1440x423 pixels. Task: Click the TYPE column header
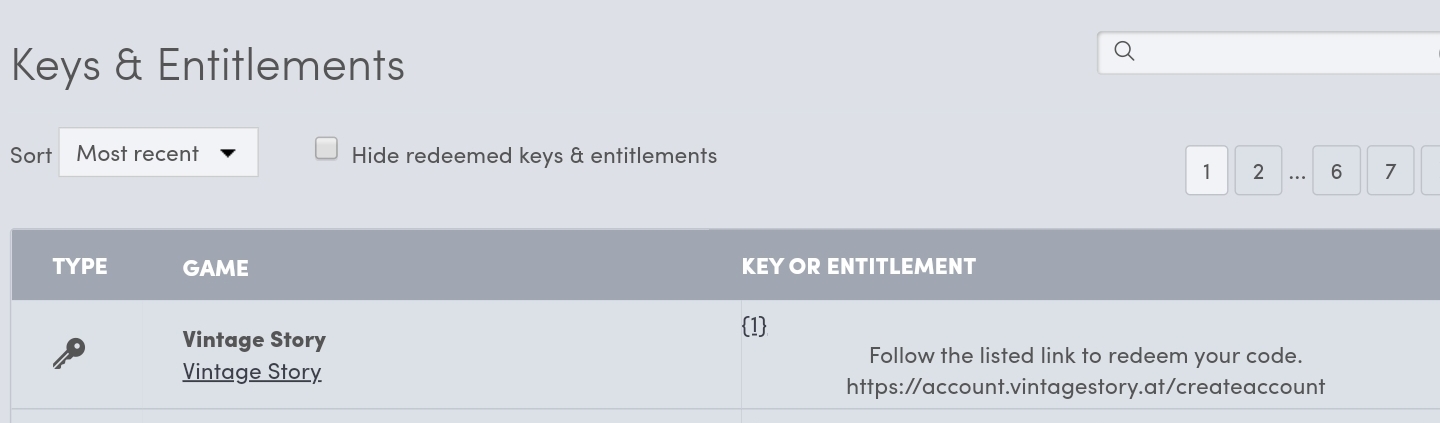80,266
